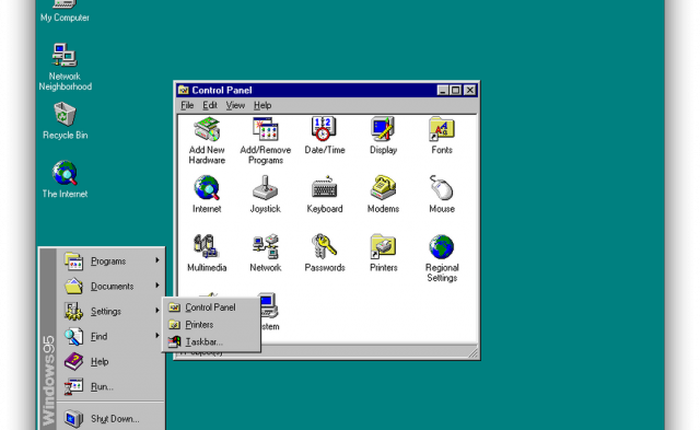Open the Mouse settings icon
This screenshot has height=430, width=700.
click(441, 189)
